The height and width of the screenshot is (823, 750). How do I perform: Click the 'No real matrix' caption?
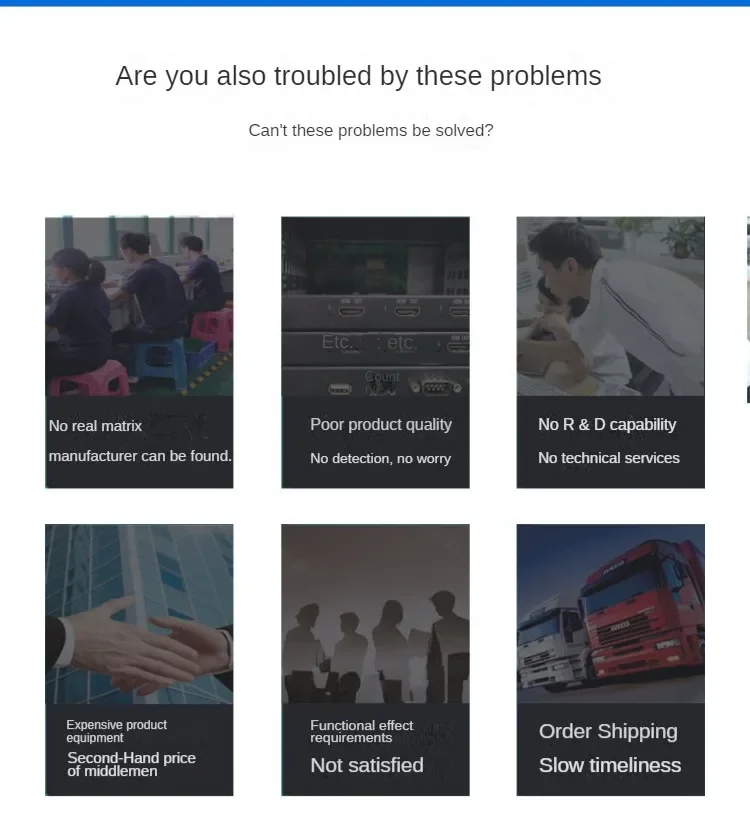pyautogui.click(x=95, y=426)
